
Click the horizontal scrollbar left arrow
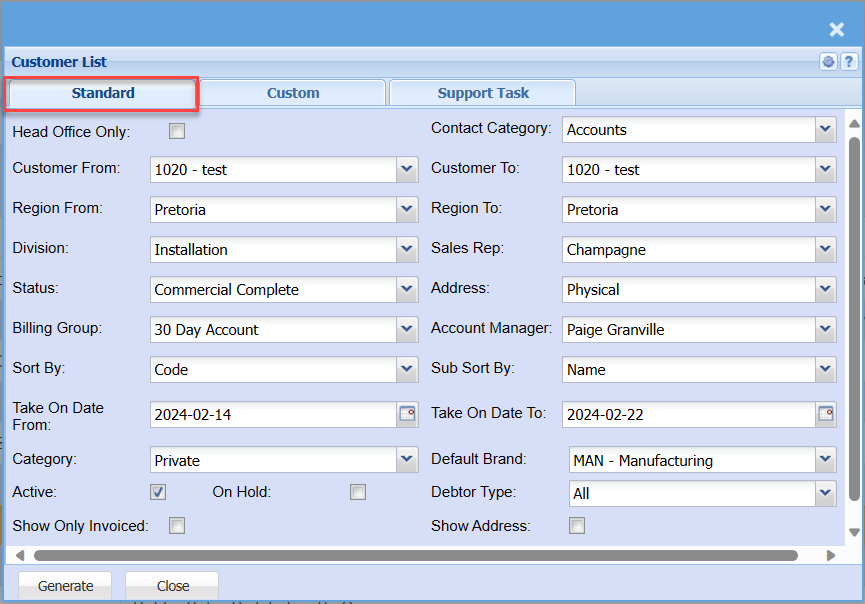pyautogui.click(x=20, y=555)
